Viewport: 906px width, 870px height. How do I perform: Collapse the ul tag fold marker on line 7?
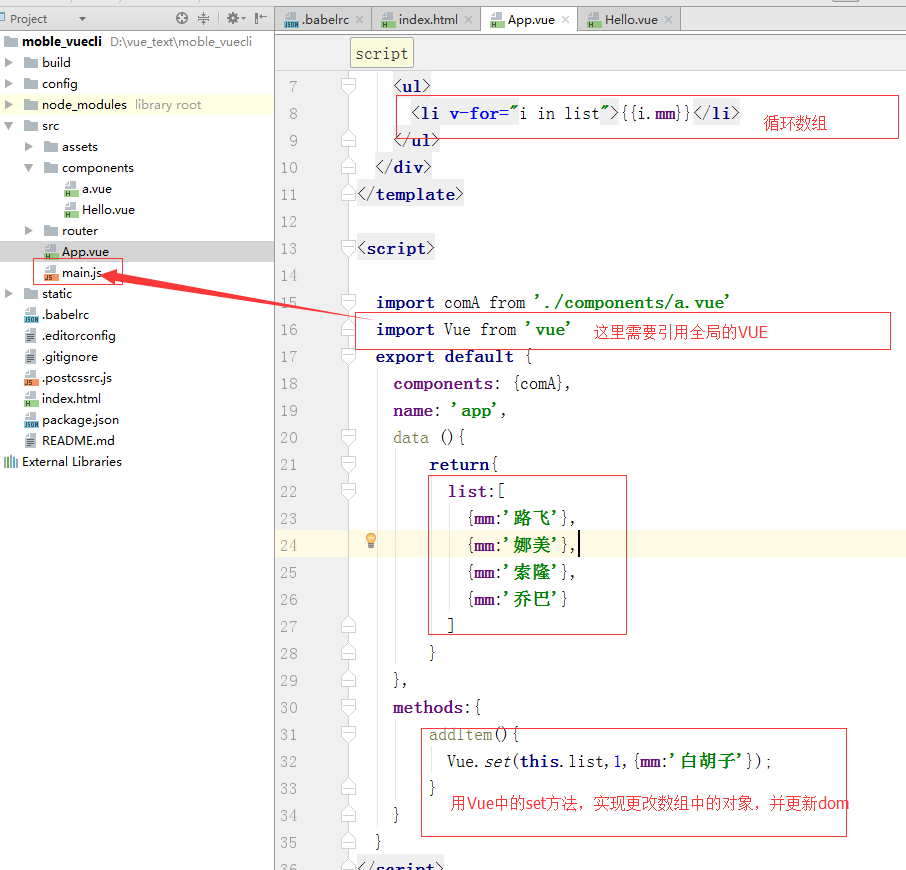(x=348, y=86)
